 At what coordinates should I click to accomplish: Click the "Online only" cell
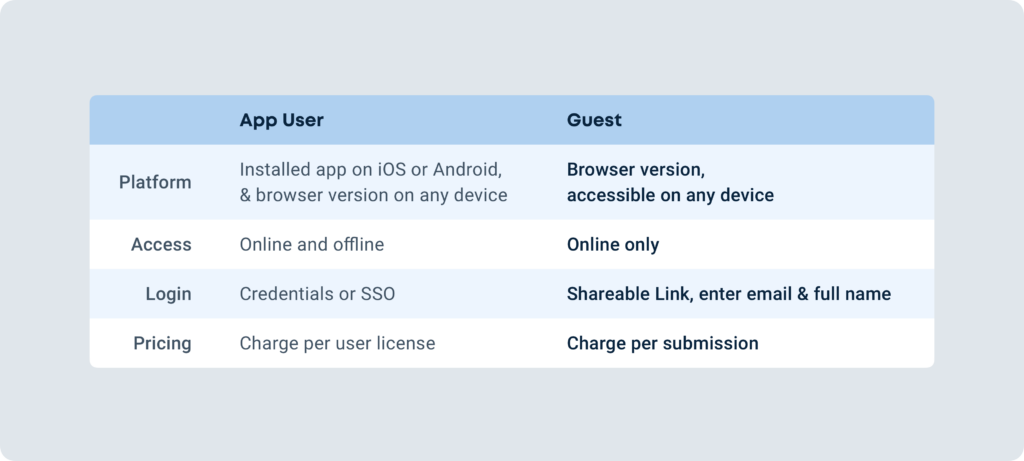[x=613, y=244]
